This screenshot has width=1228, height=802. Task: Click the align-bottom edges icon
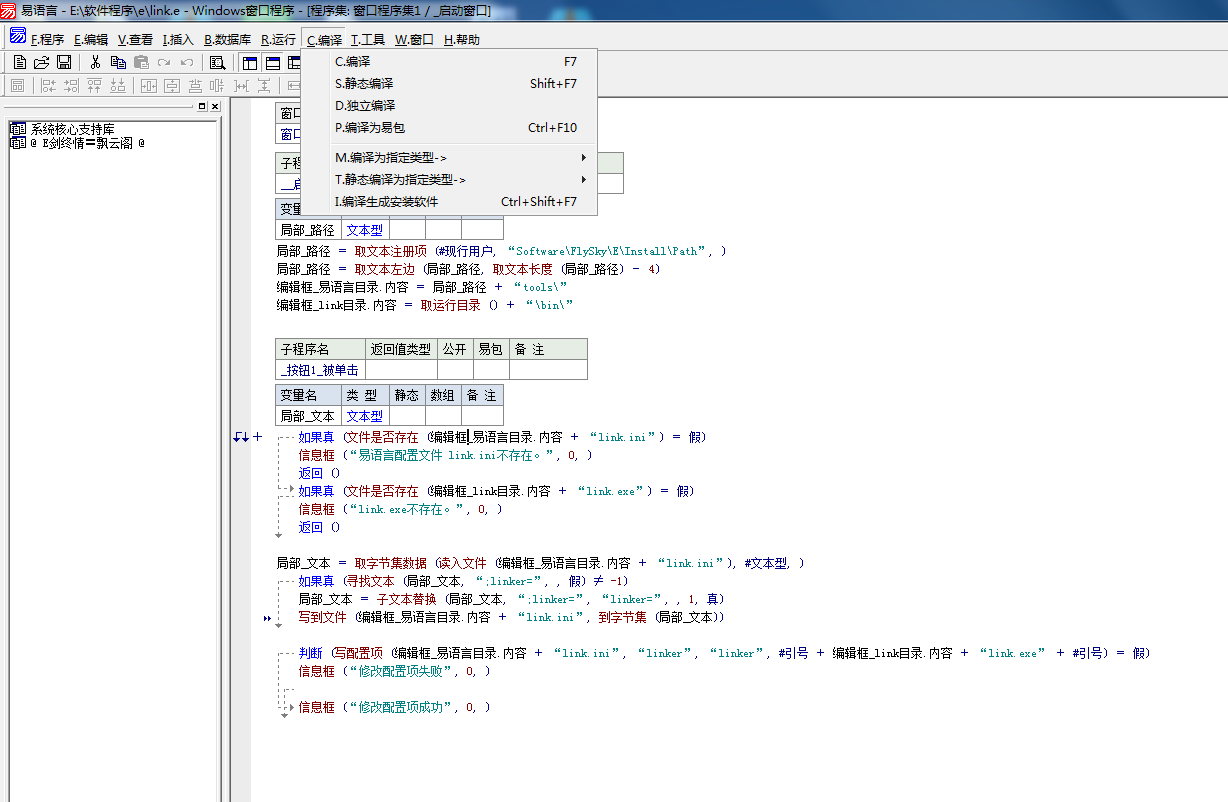tap(118, 85)
